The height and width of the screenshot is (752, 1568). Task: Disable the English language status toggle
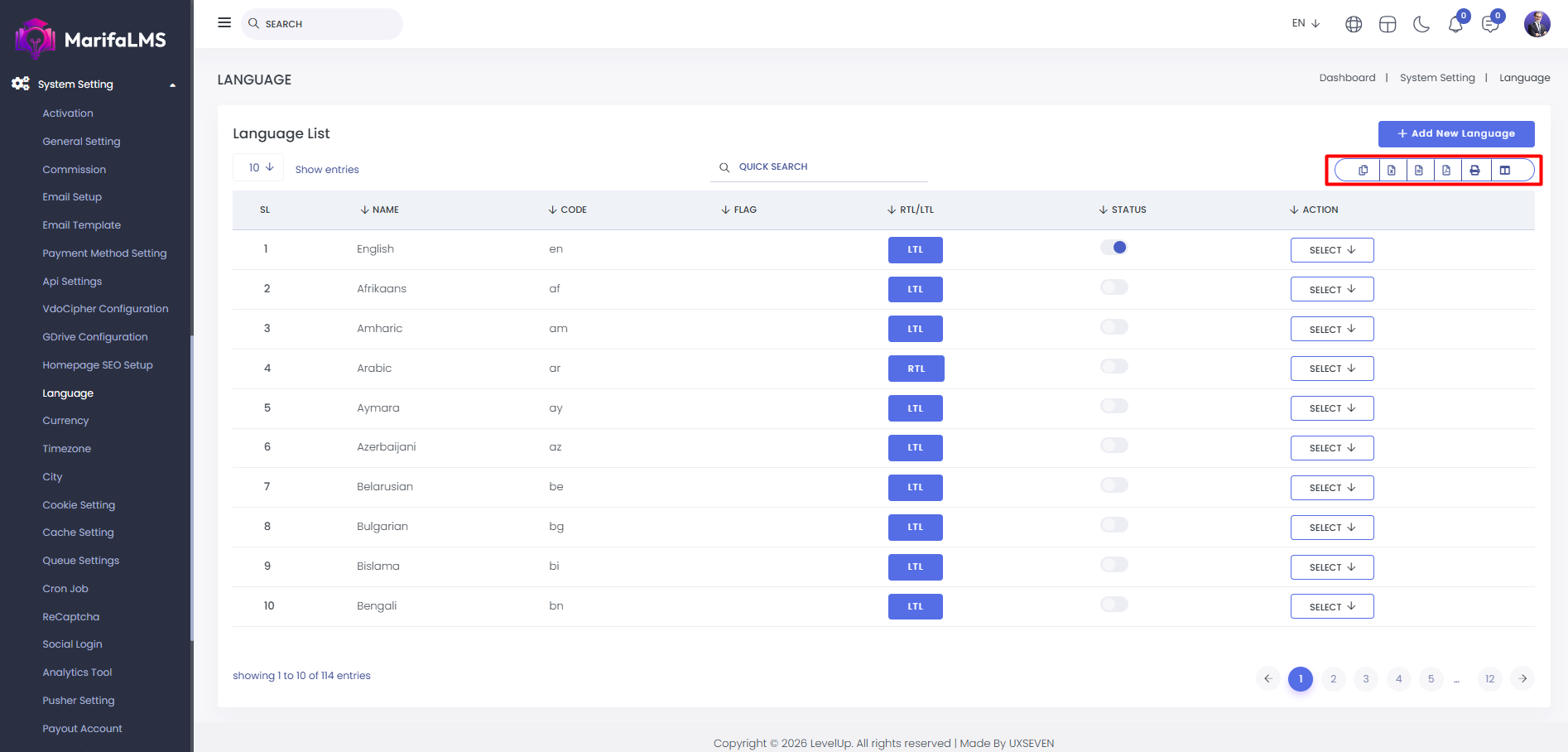(1113, 248)
